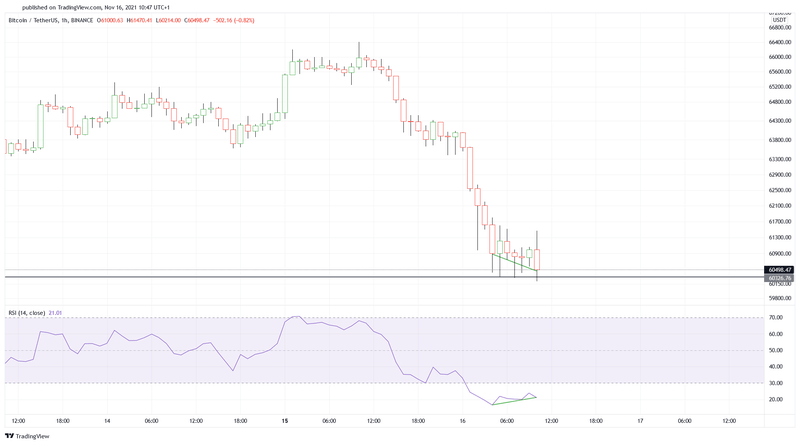Click the 59800.00 price axis label
800x444 pixels.
tap(780, 298)
